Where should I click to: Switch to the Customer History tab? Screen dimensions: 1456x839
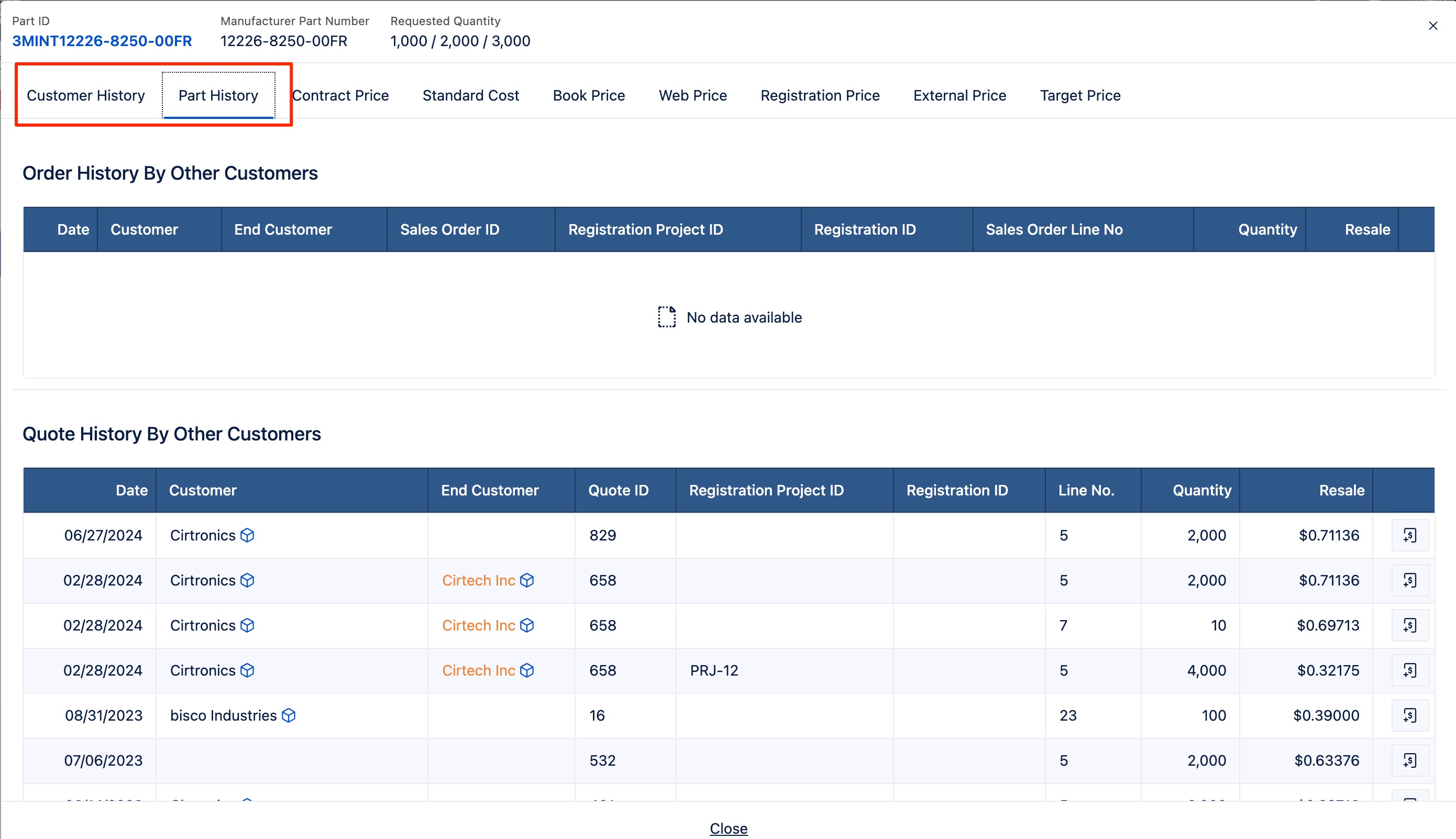[86, 95]
